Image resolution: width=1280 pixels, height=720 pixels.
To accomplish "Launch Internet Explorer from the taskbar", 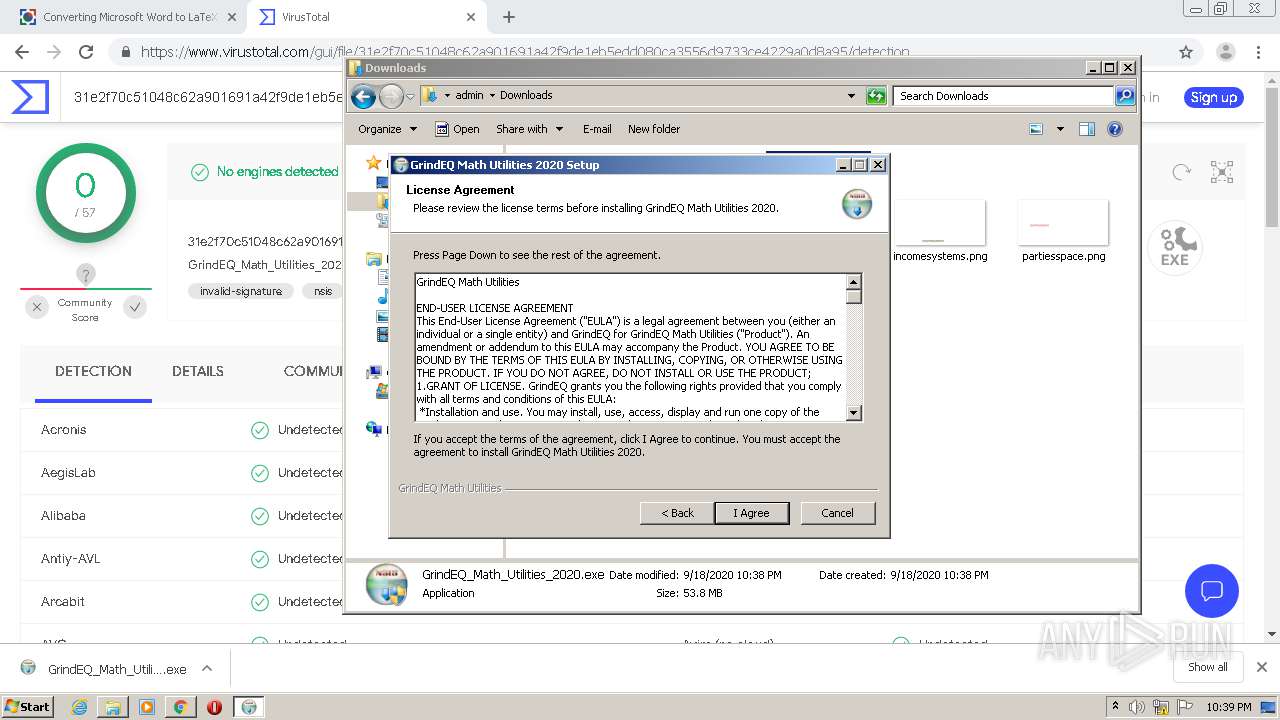I will 80,707.
